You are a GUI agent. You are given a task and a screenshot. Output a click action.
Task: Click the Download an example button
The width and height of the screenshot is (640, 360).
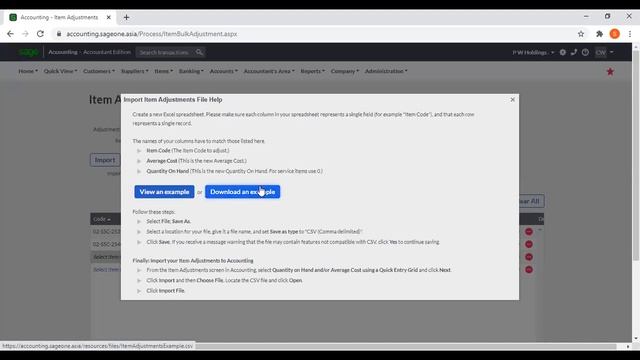pos(242,192)
